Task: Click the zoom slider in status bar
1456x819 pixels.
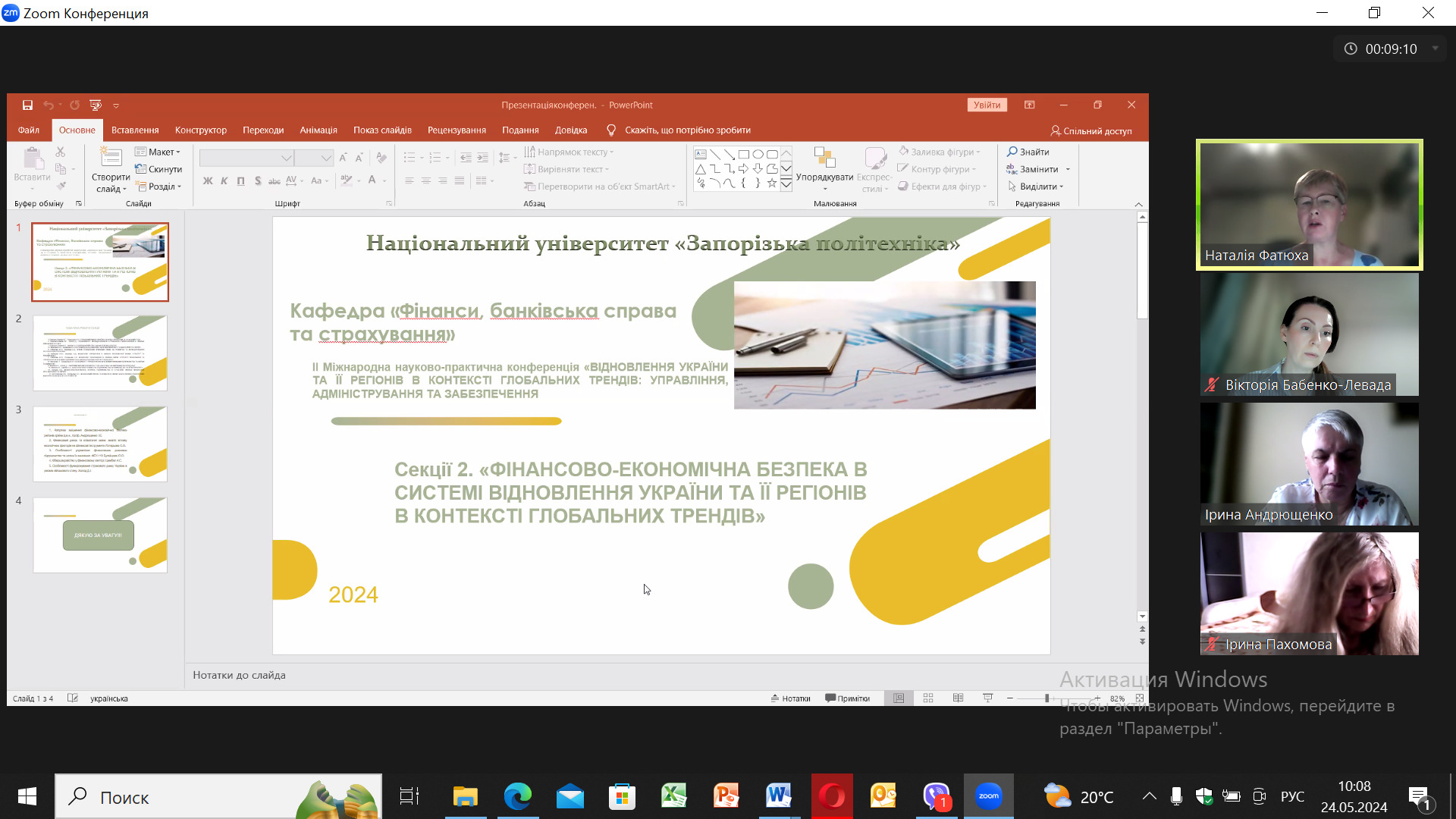Action: (x=1046, y=698)
